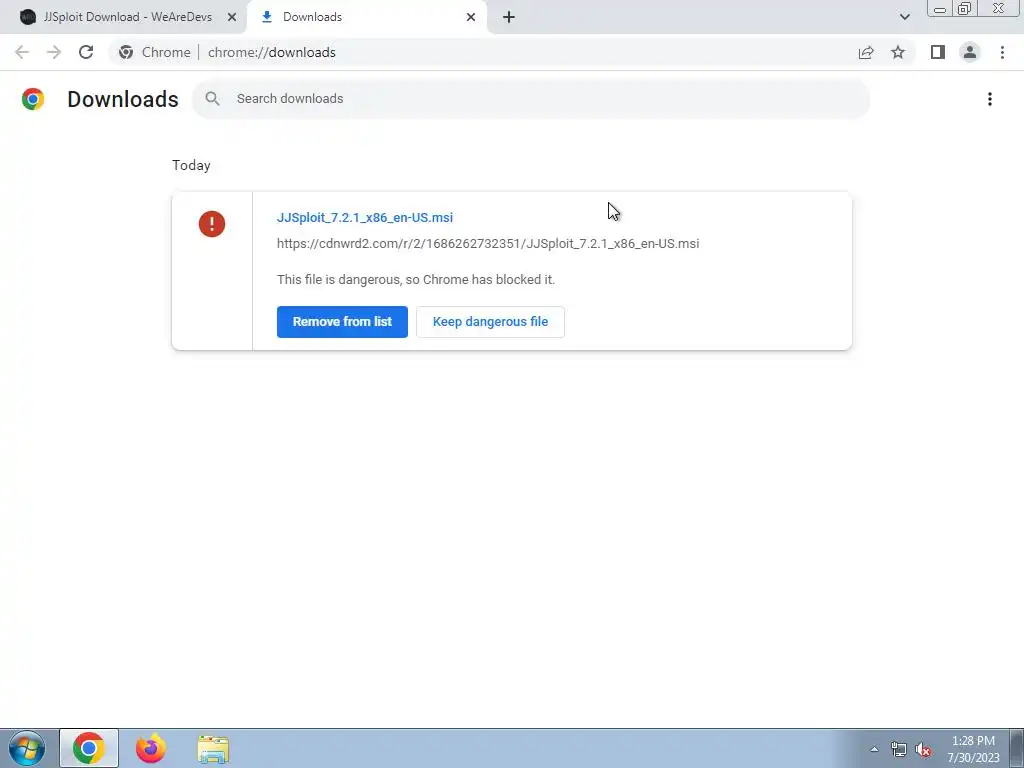This screenshot has height=768, width=1024.
Task: Click the search magnifier in Search downloads
Action: (212, 99)
